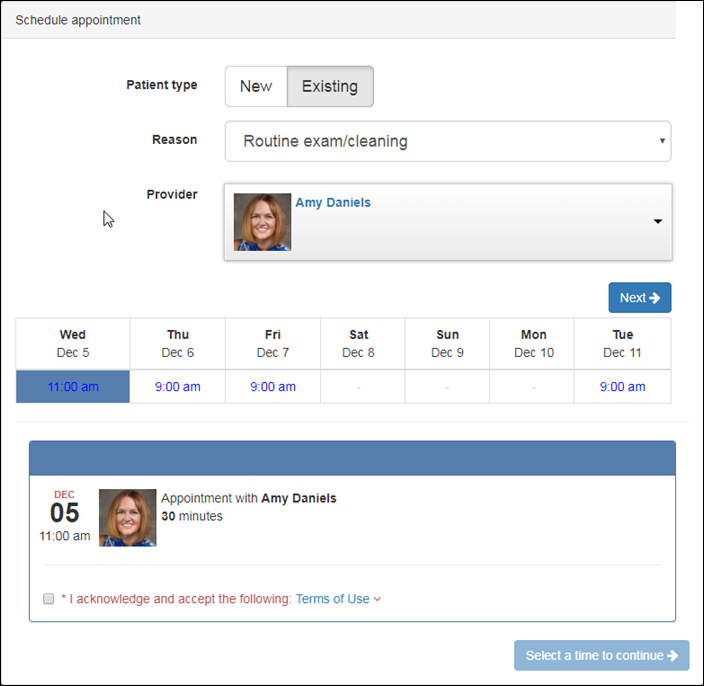Image resolution: width=704 pixels, height=686 pixels.
Task: Expand the Terms of Use chevron
Action: tap(377, 599)
